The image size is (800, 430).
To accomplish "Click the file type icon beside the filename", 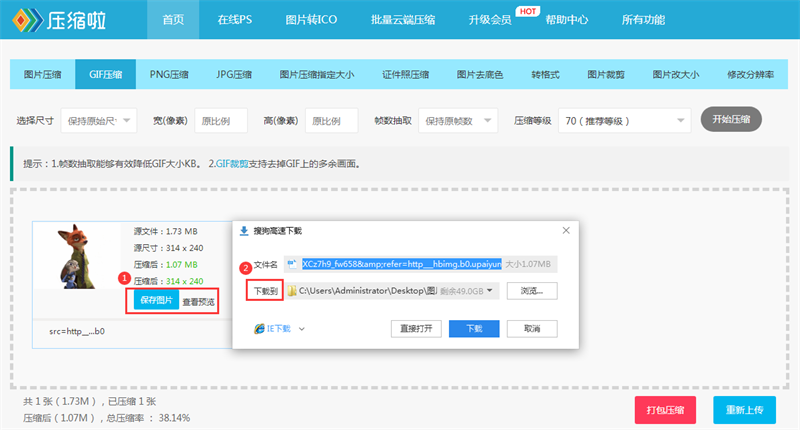I will 292,264.
